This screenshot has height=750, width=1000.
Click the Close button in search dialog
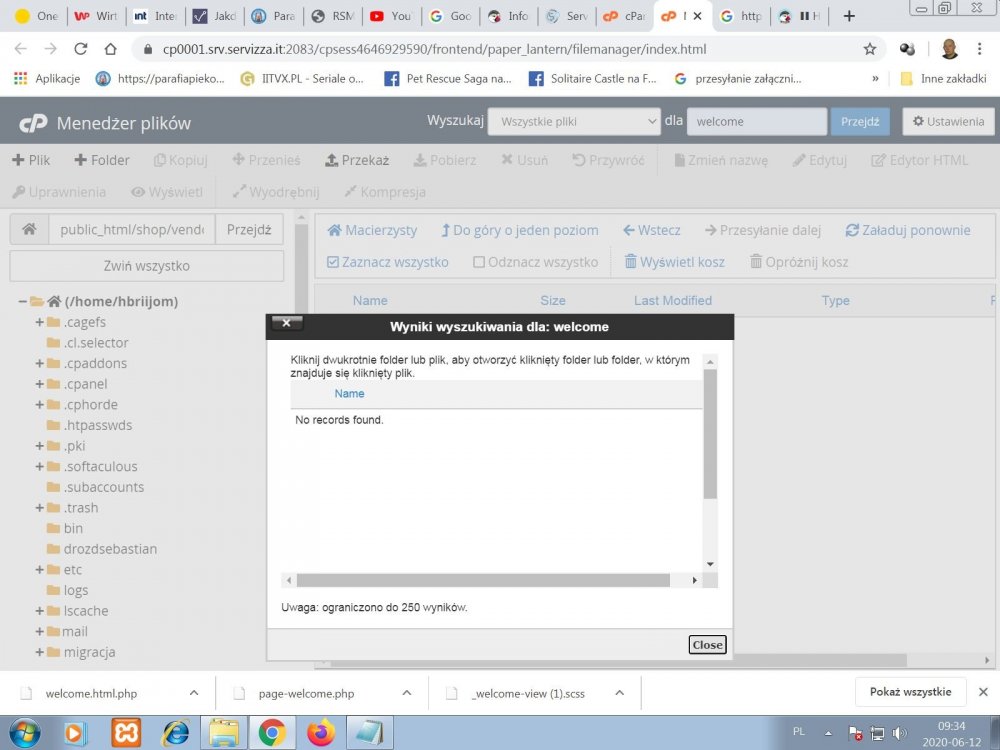[x=707, y=645]
